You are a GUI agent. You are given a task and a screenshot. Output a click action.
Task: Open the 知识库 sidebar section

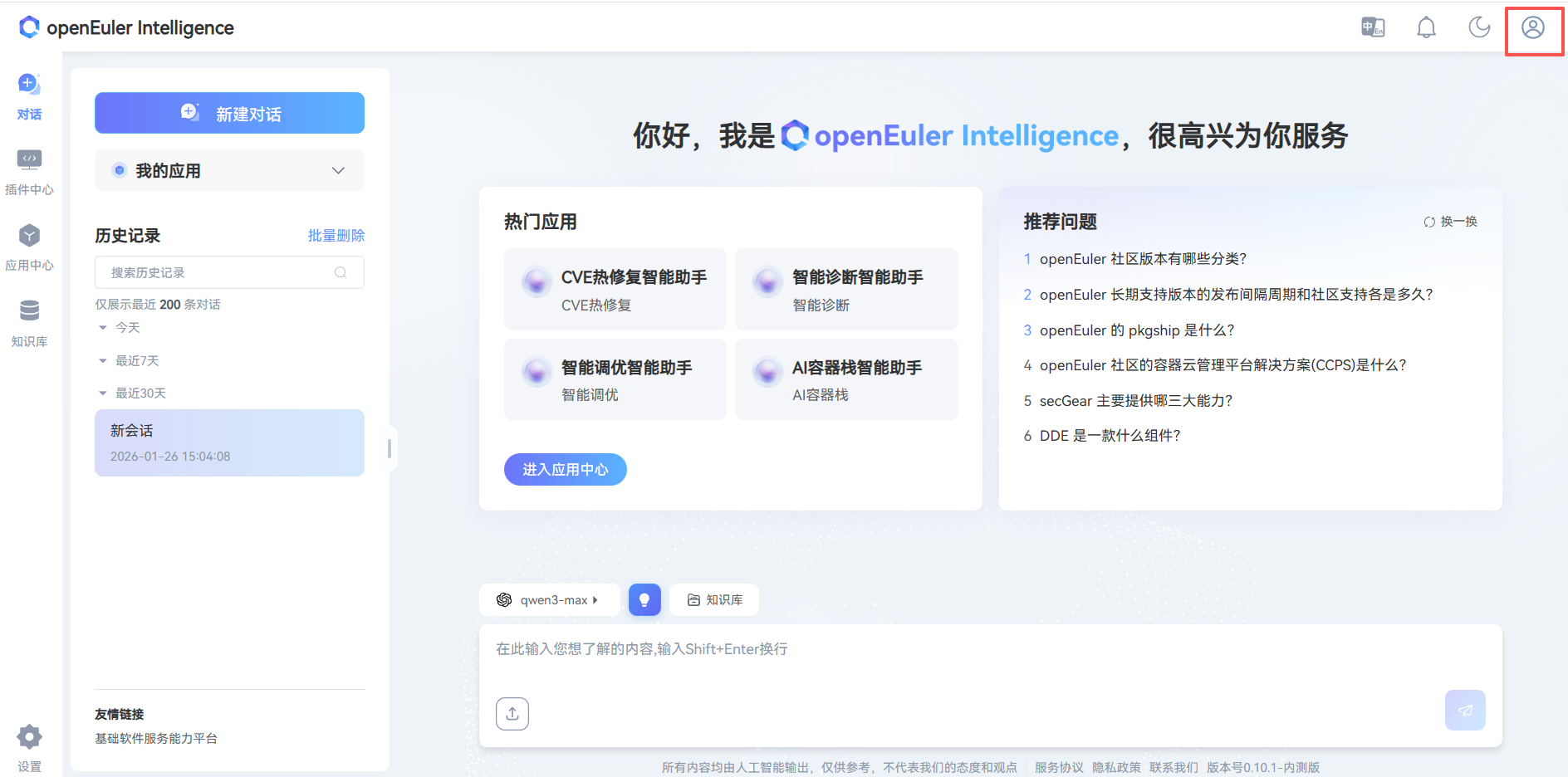click(29, 325)
